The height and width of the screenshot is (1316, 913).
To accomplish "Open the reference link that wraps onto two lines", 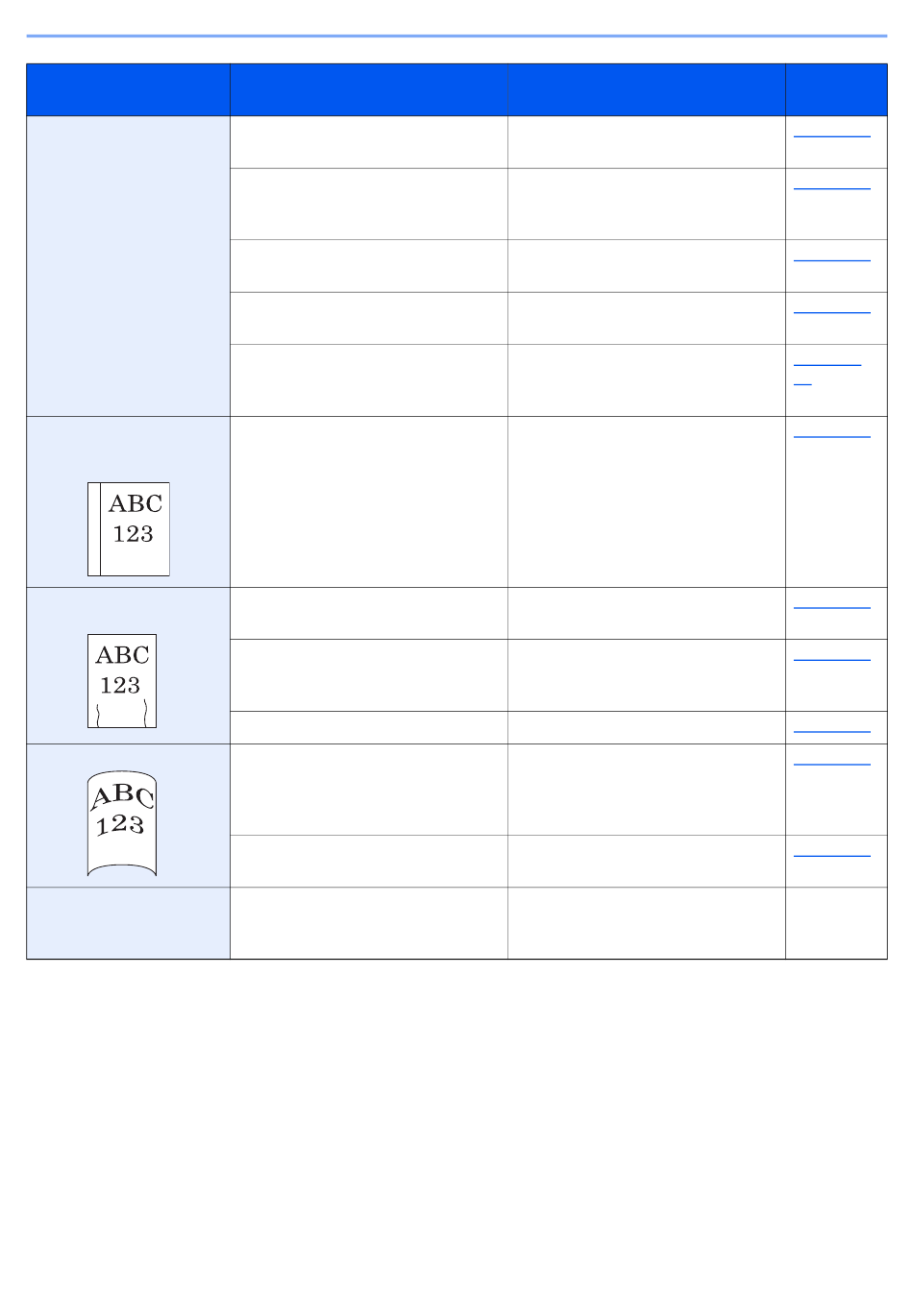I will point(827,365).
